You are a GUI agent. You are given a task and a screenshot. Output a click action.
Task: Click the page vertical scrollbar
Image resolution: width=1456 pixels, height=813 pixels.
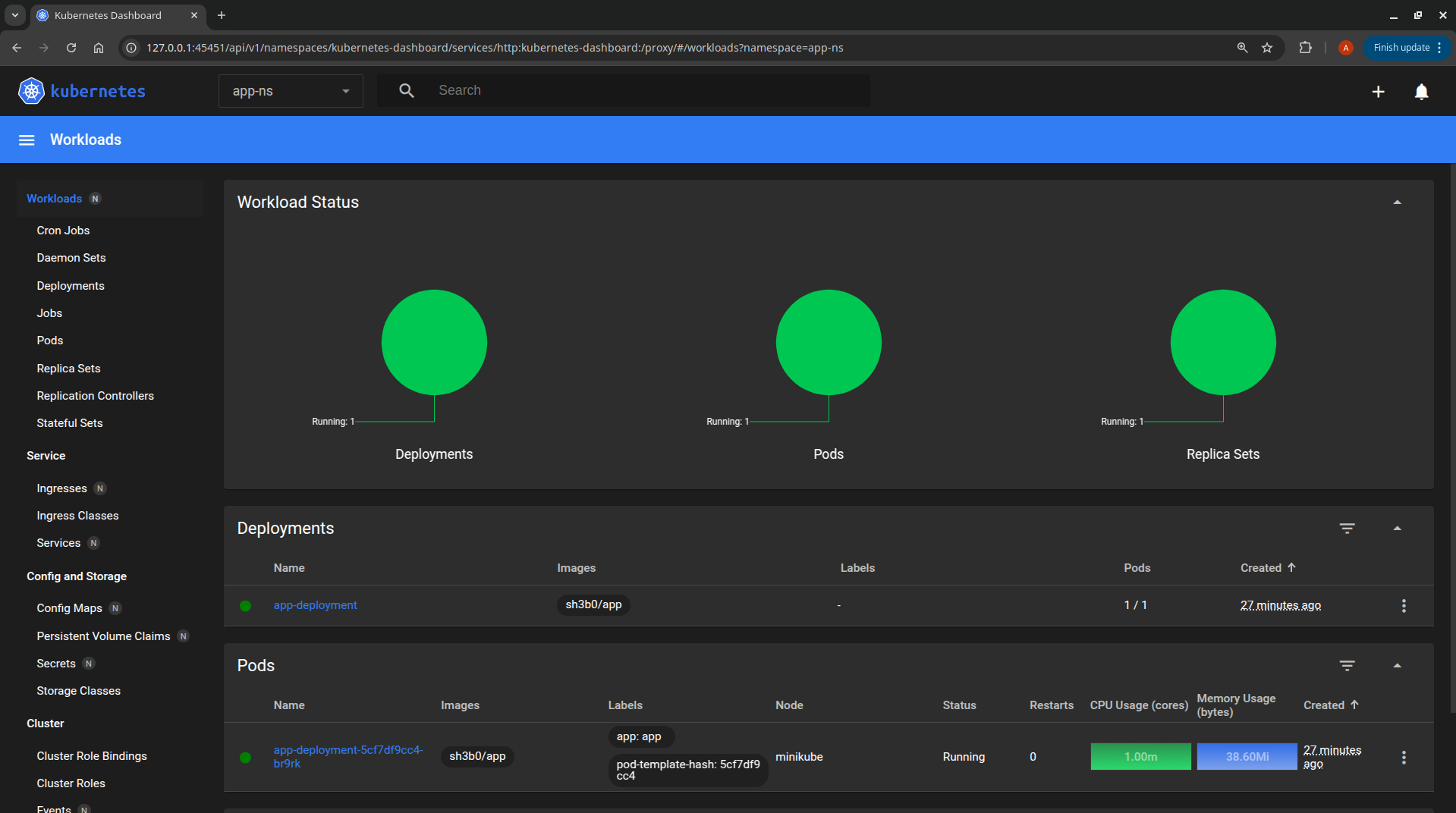tap(1452, 440)
